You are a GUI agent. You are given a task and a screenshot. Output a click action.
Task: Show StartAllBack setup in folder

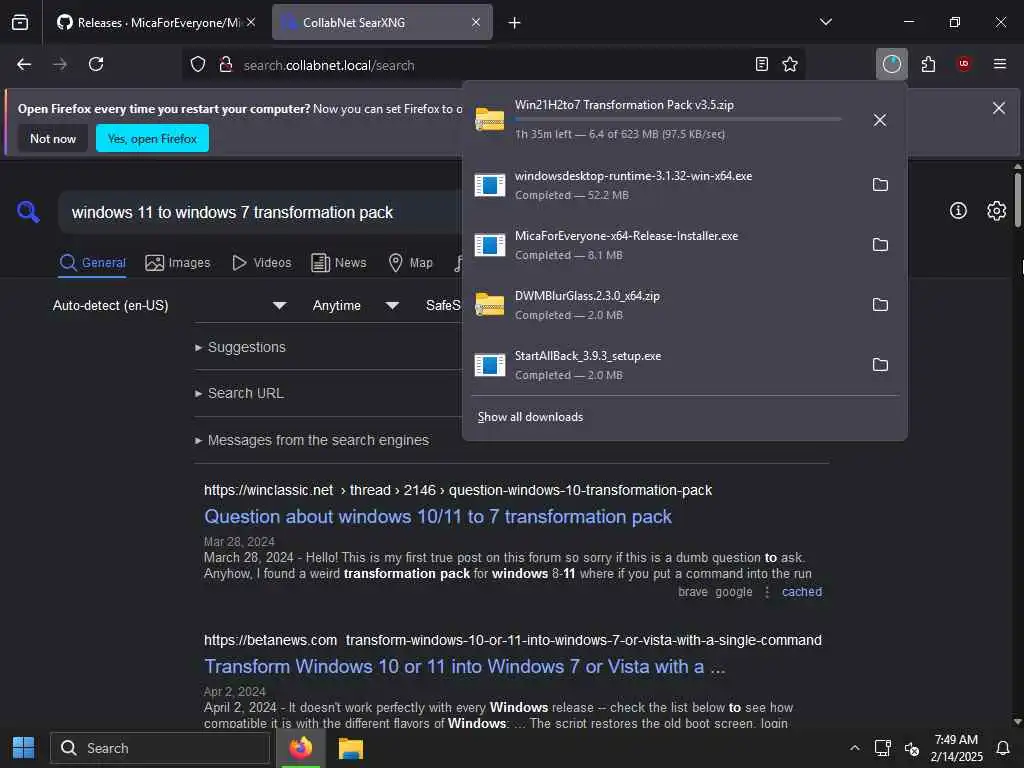click(x=880, y=364)
